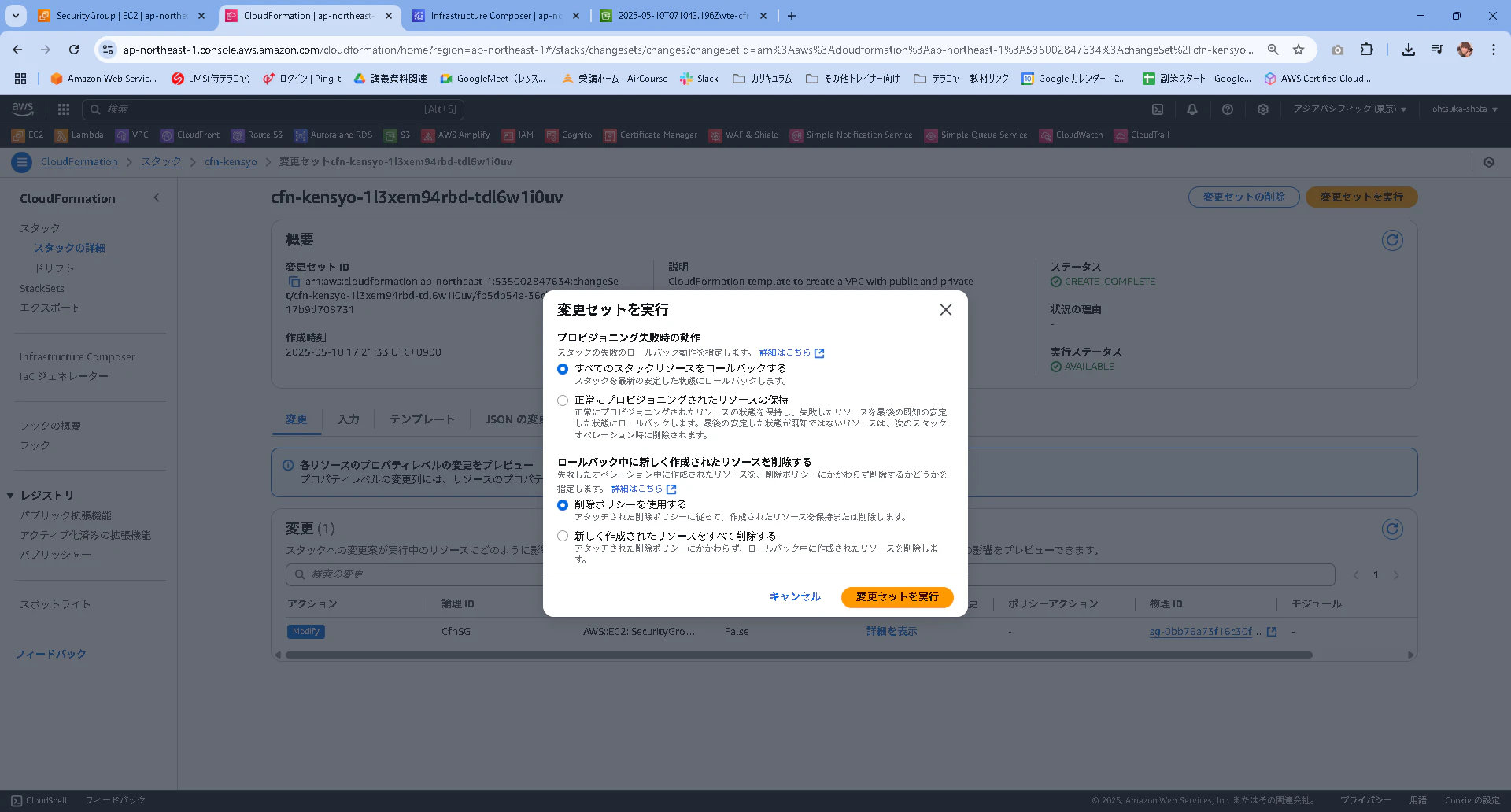Switch to Infrastructure Composer browser tab

tap(496, 16)
